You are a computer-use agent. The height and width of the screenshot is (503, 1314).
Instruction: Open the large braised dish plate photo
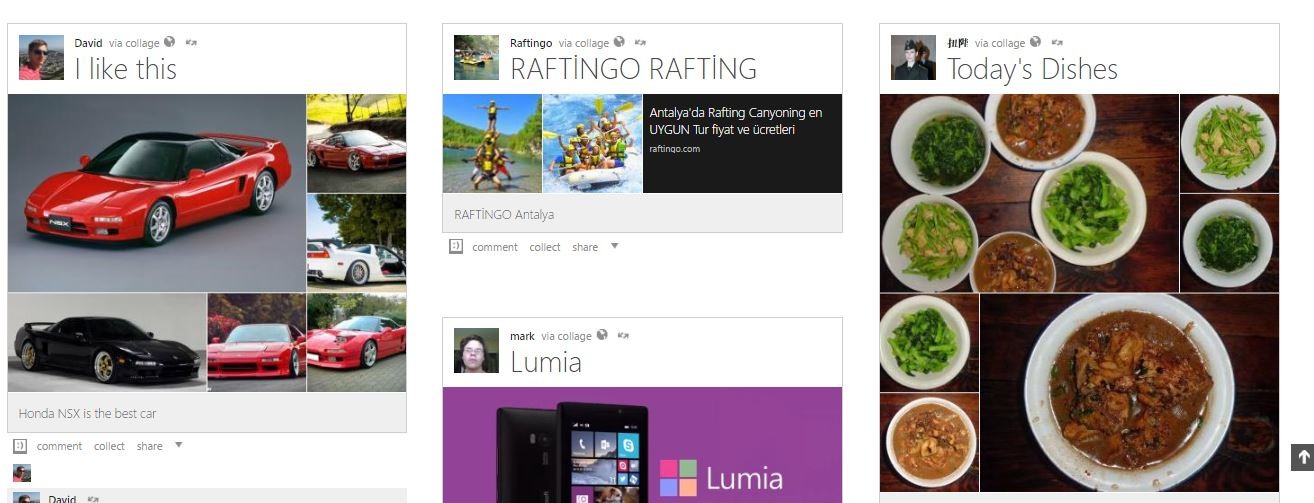click(x=1130, y=393)
